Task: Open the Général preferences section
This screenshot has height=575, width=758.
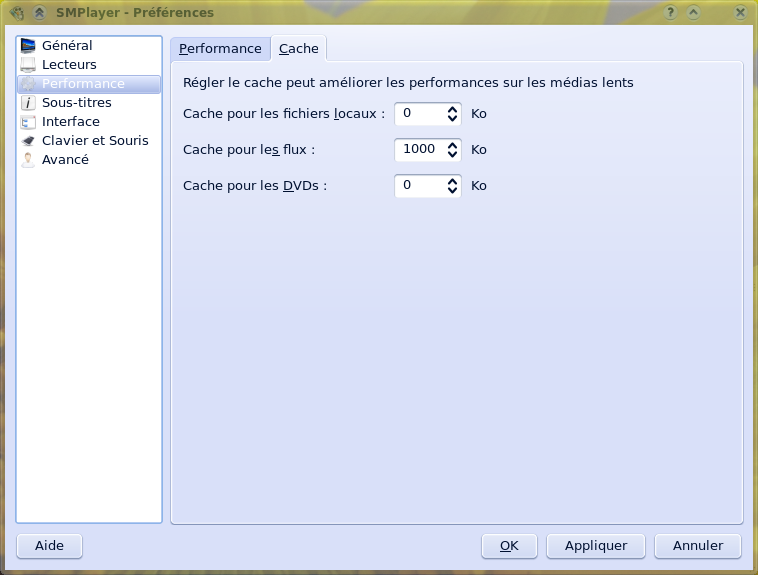Action: [x=67, y=46]
